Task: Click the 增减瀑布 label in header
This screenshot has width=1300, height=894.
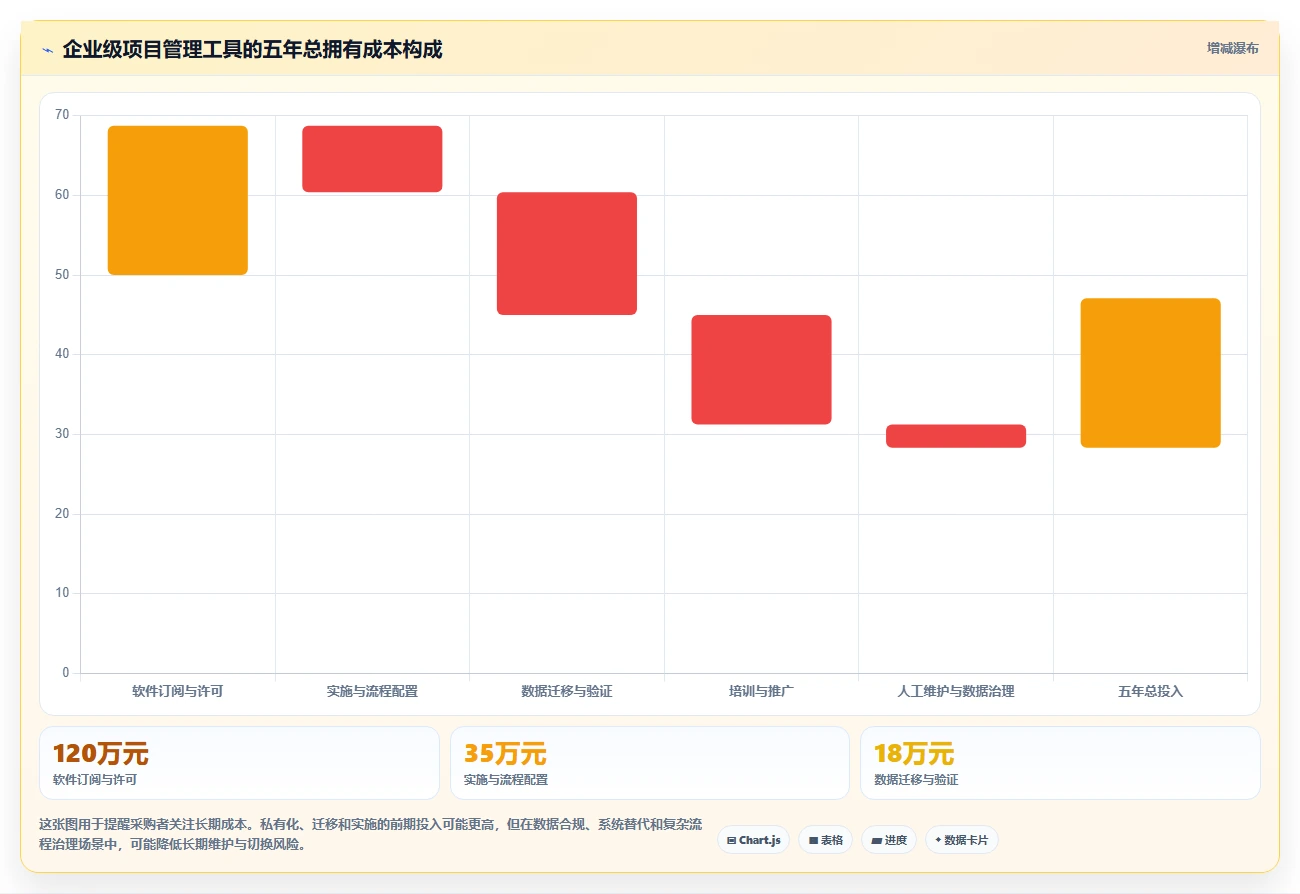Action: (1232, 48)
